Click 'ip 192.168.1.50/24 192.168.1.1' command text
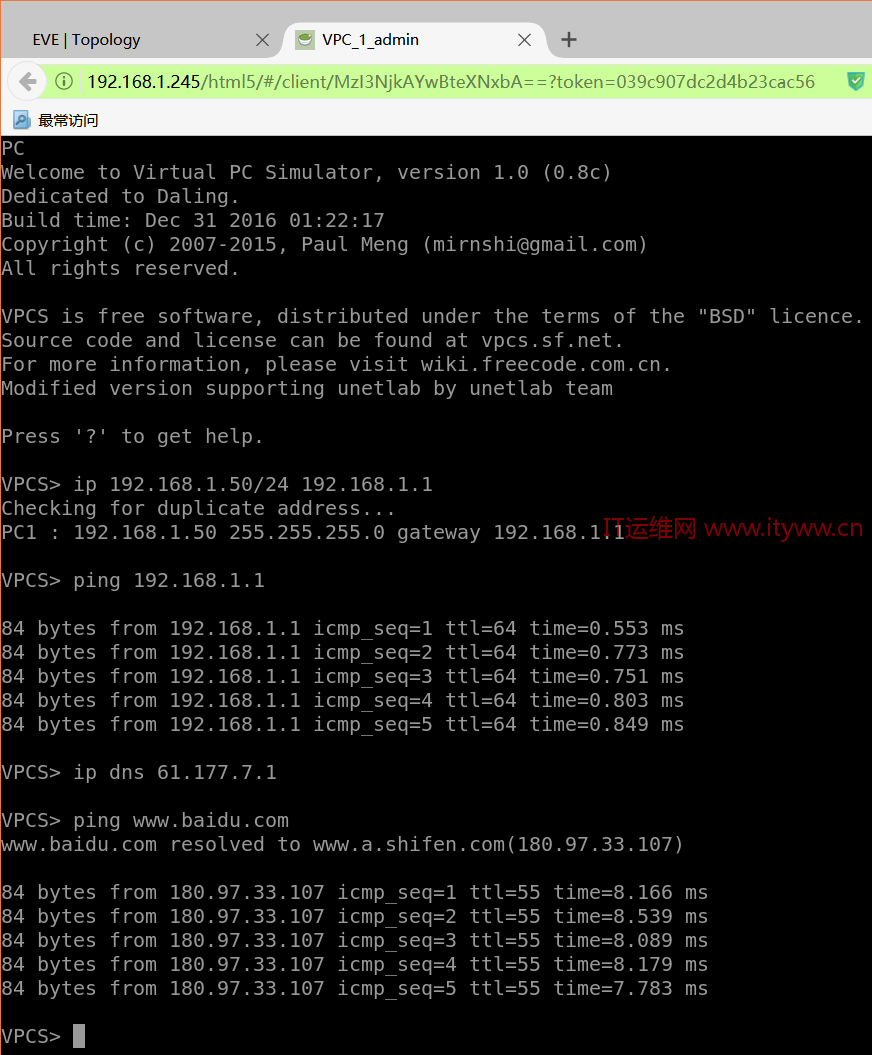 (x=253, y=484)
